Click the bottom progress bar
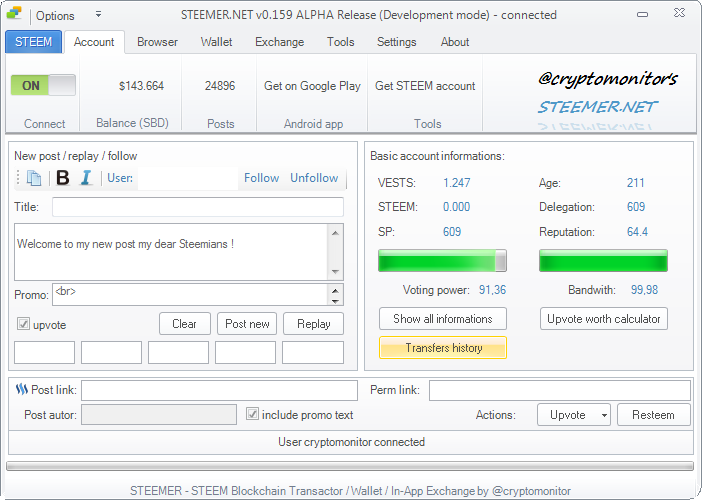The image size is (702, 500). (350, 466)
